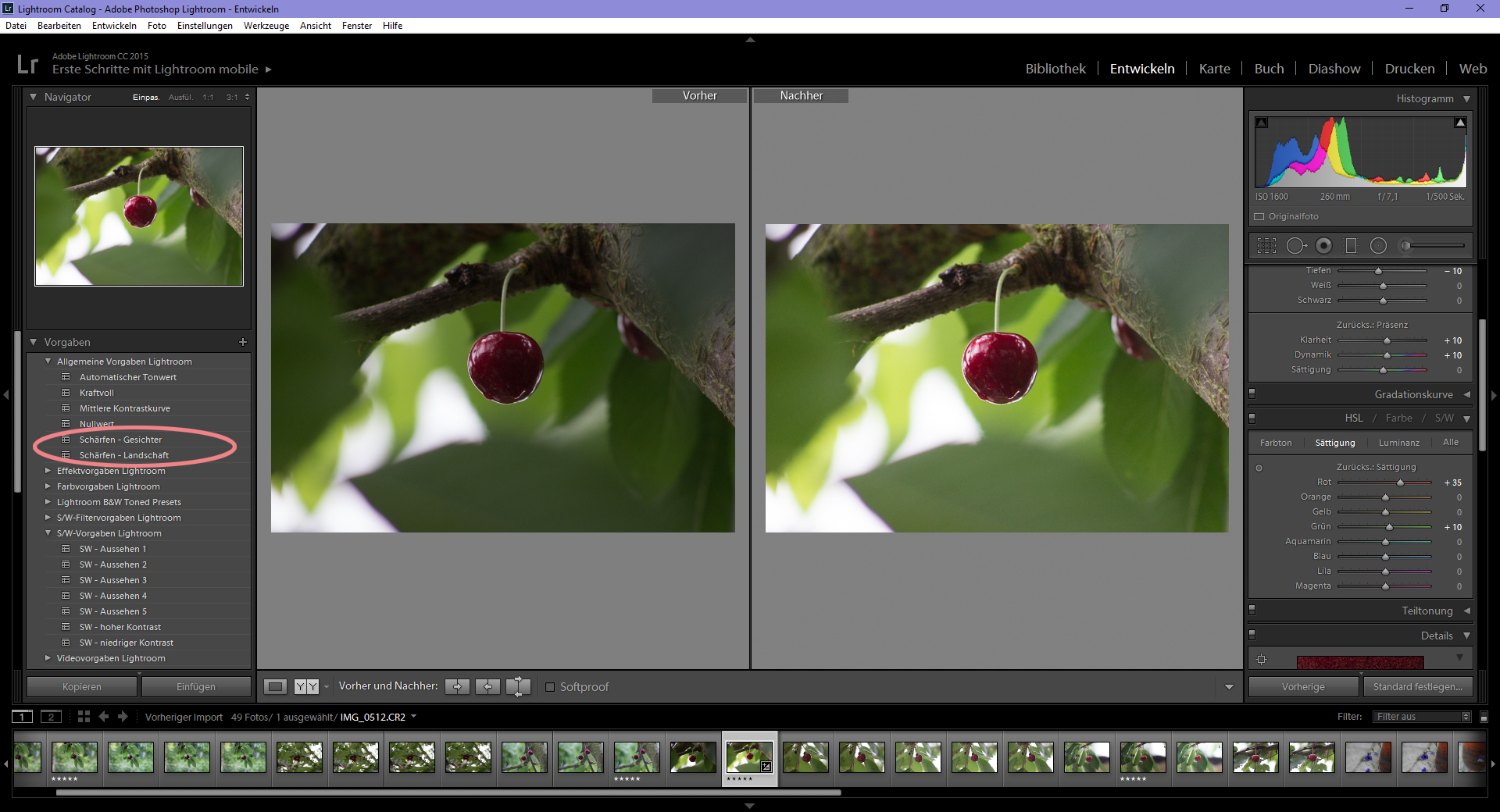The image size is (1500, 812).
Task: Select the Adjustment Brush tool
Action: 1406,245
